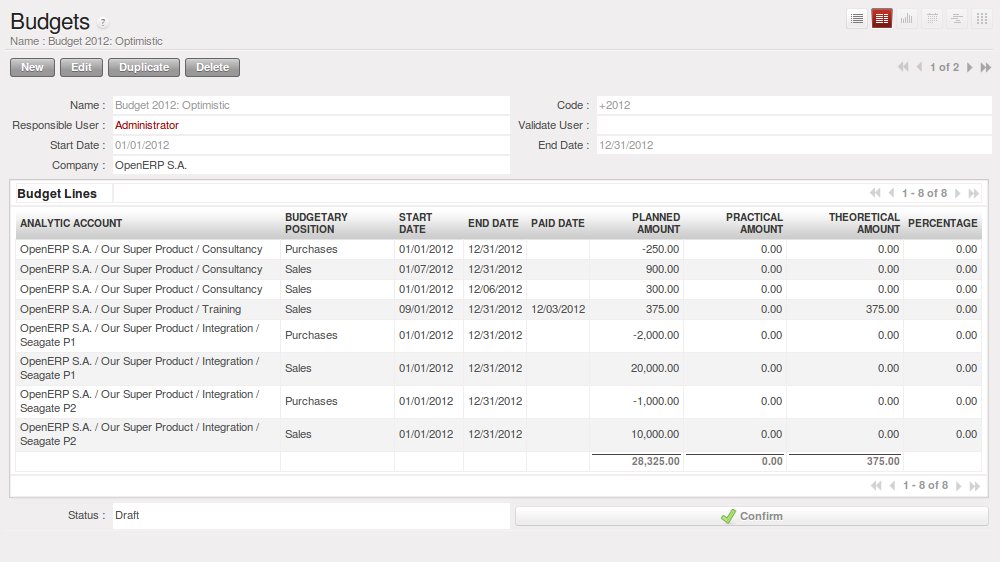
Task: Click the Start Date field 01/01/2012
Action: (311, 145)
